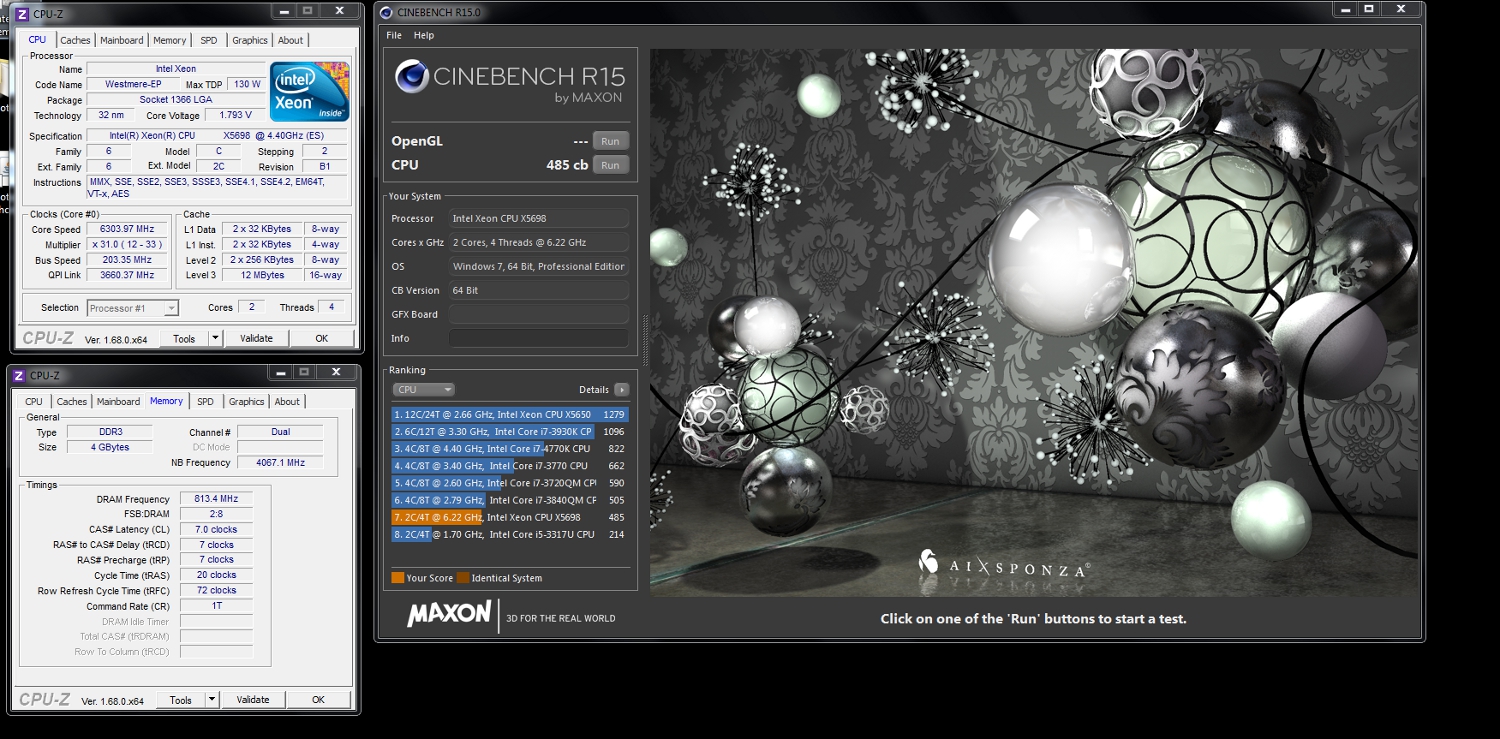Click the Core Voltage value 1.793 V
This screenshot has width=1500, height=739.
click(x=235, y=116)
